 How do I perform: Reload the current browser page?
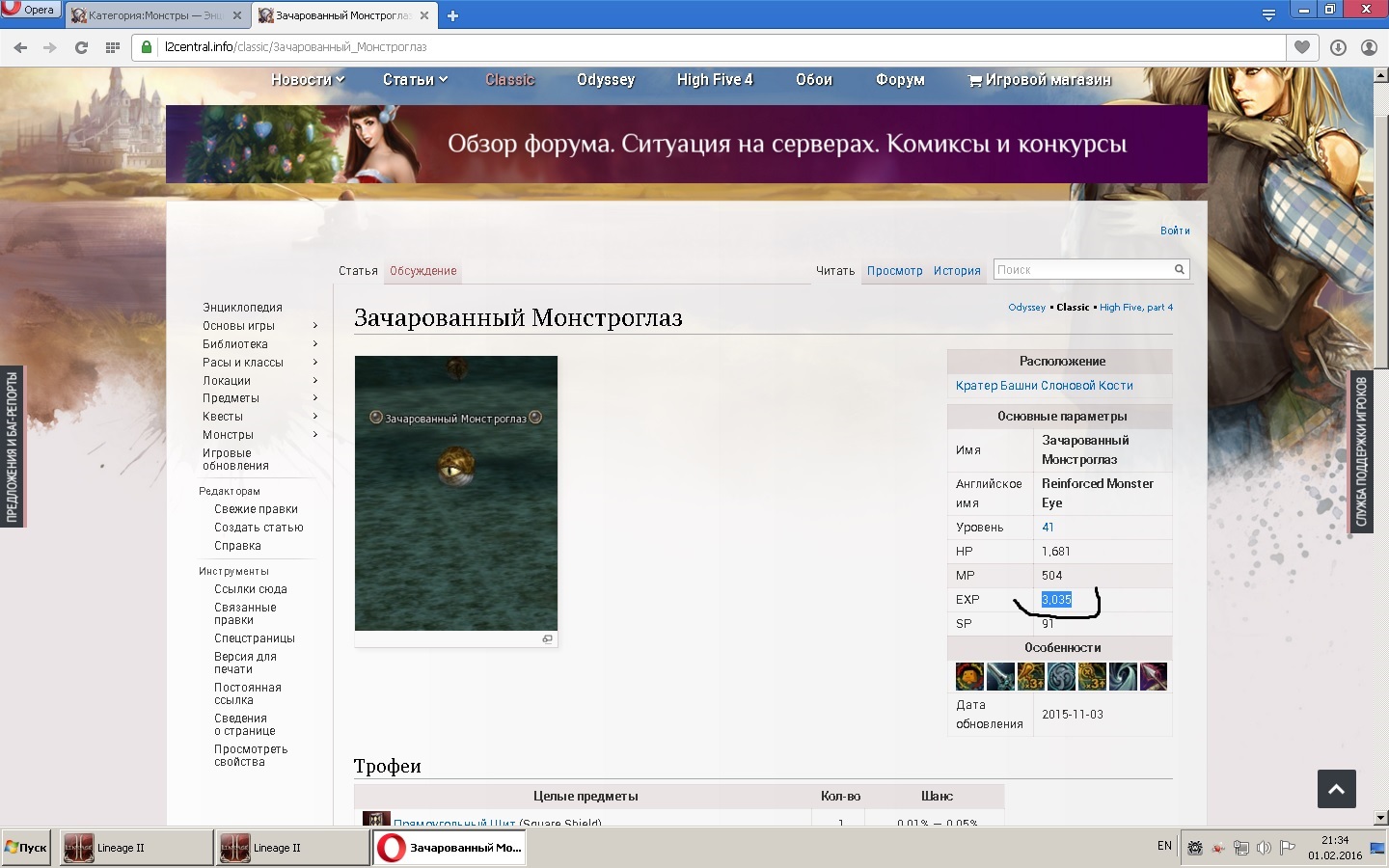click(x=81, y=47)
